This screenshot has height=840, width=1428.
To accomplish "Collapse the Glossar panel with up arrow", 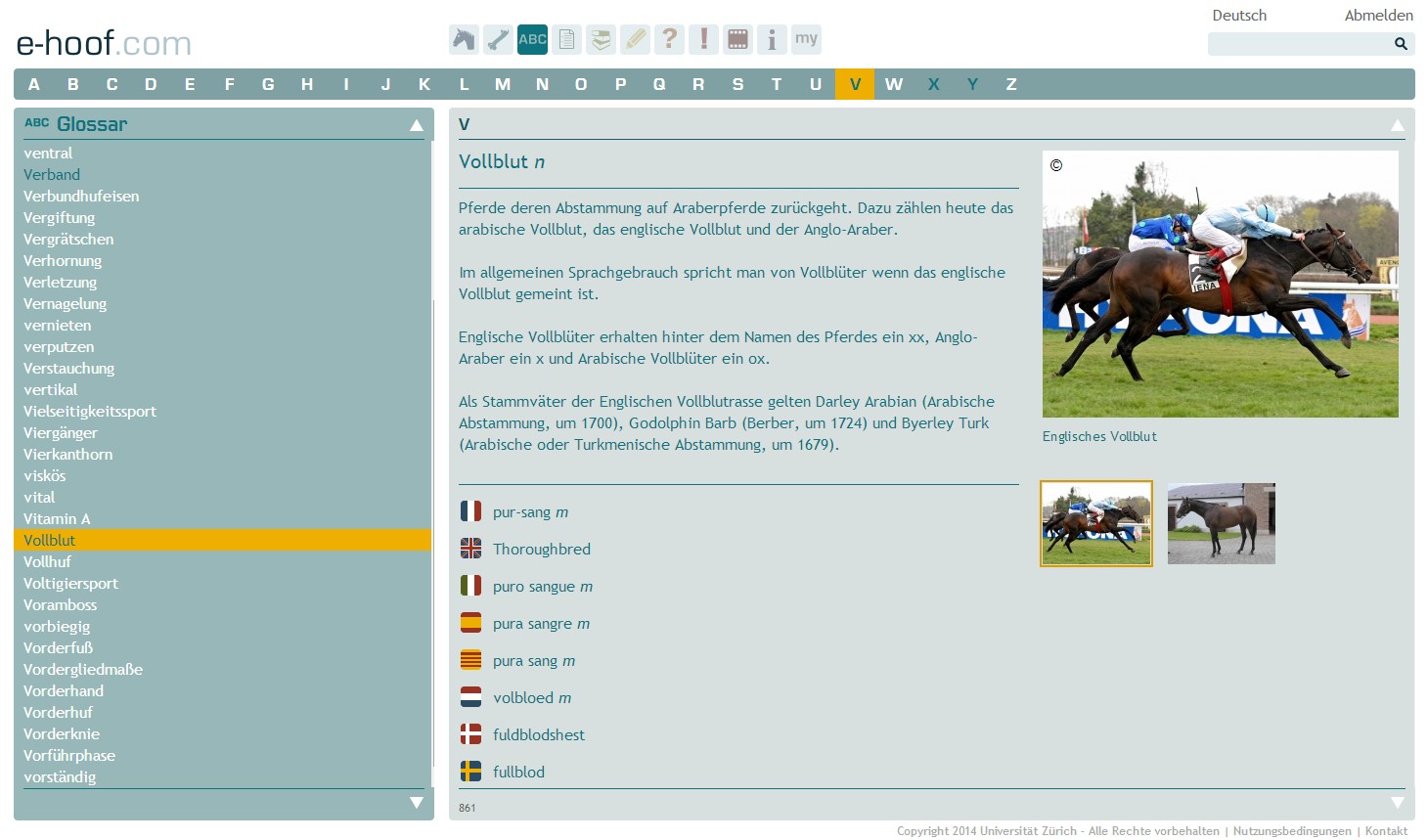I will click(x=417, y=125).
